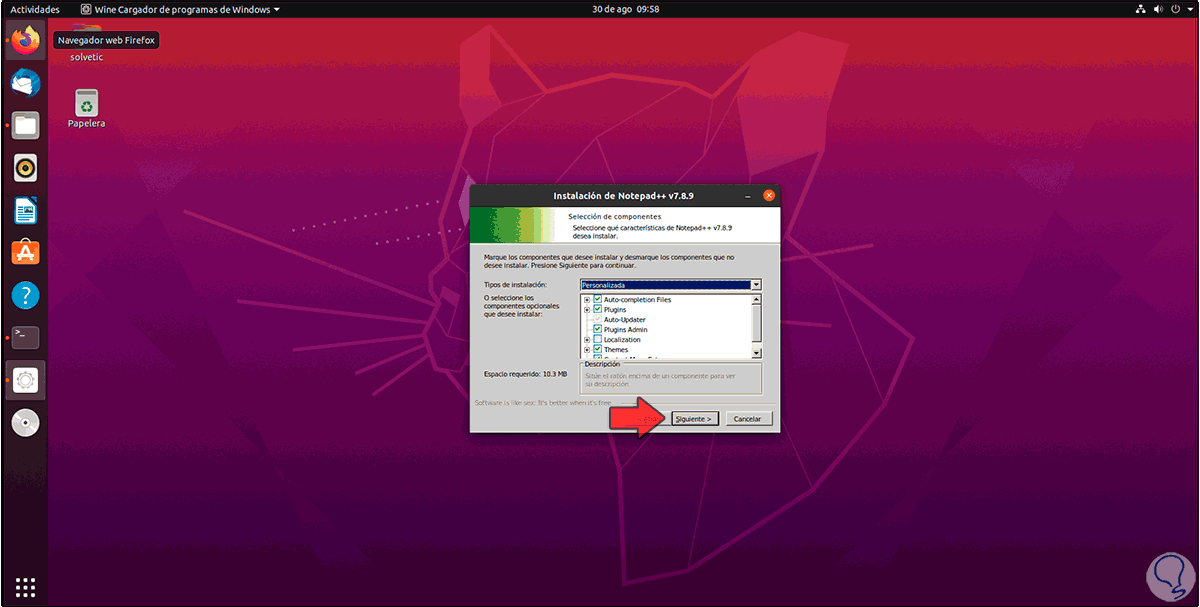Screen dimensions: 1200x607
Task: Click components list scrollbar down arrow
Action: coord(756,353)
